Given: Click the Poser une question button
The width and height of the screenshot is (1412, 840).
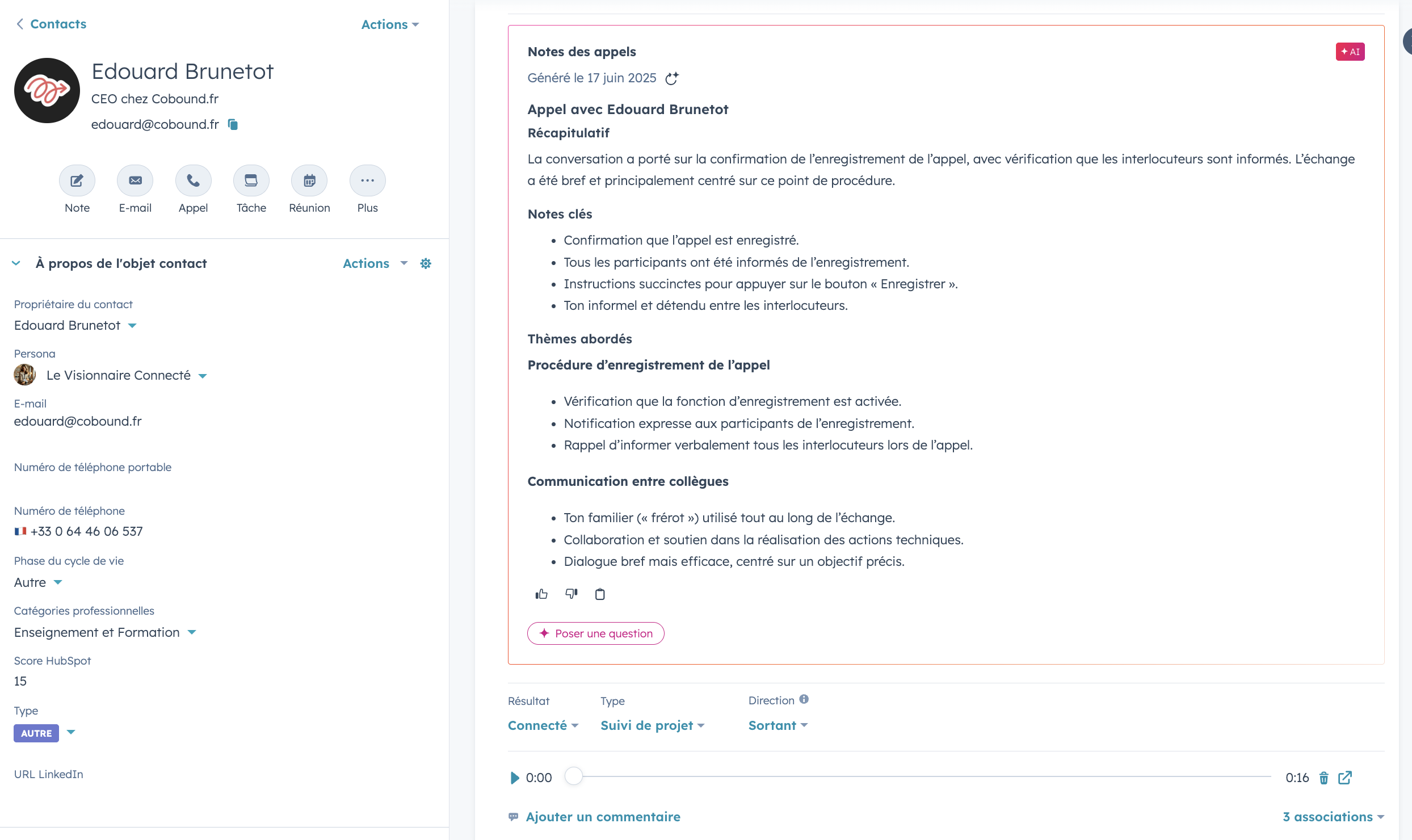Looking at the screenshot, I should pyautogui.click(x=596, y=633).
